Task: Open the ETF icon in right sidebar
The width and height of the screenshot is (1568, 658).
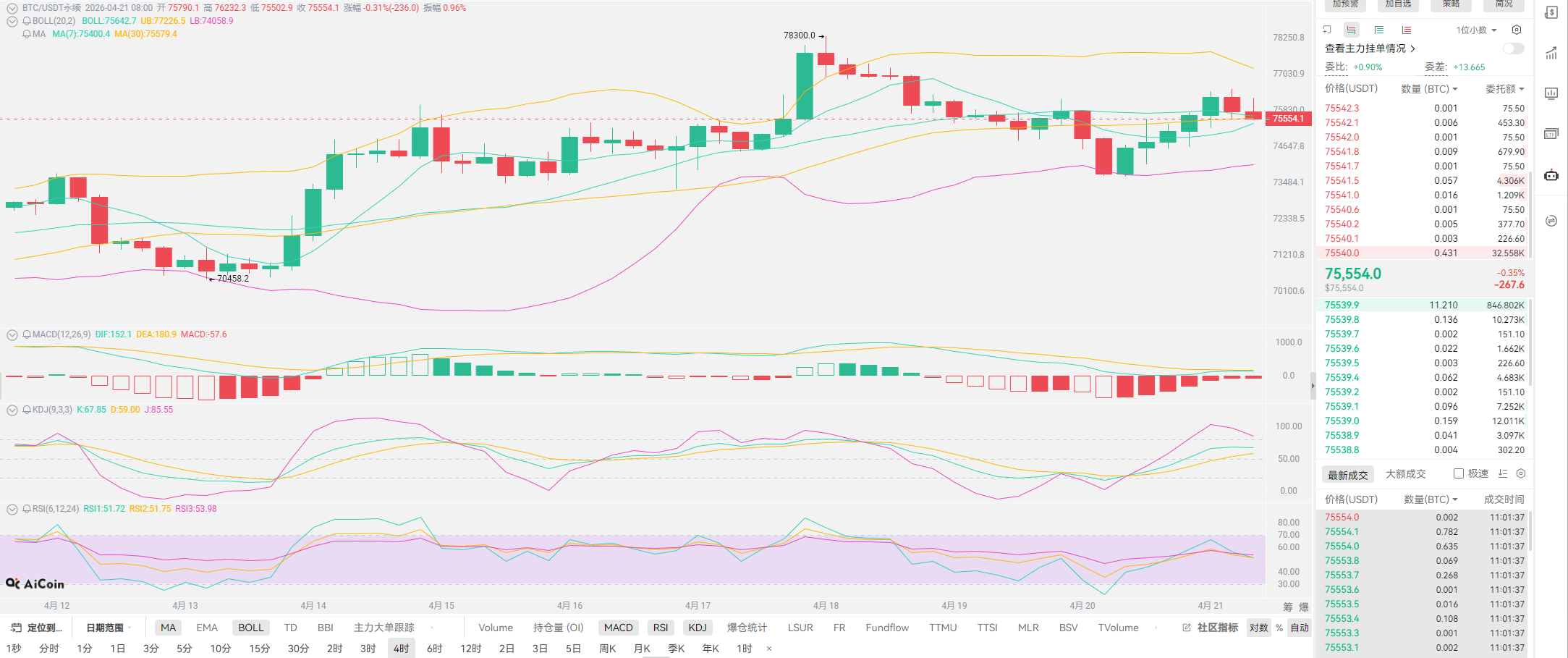Action: click(1551, 134)
